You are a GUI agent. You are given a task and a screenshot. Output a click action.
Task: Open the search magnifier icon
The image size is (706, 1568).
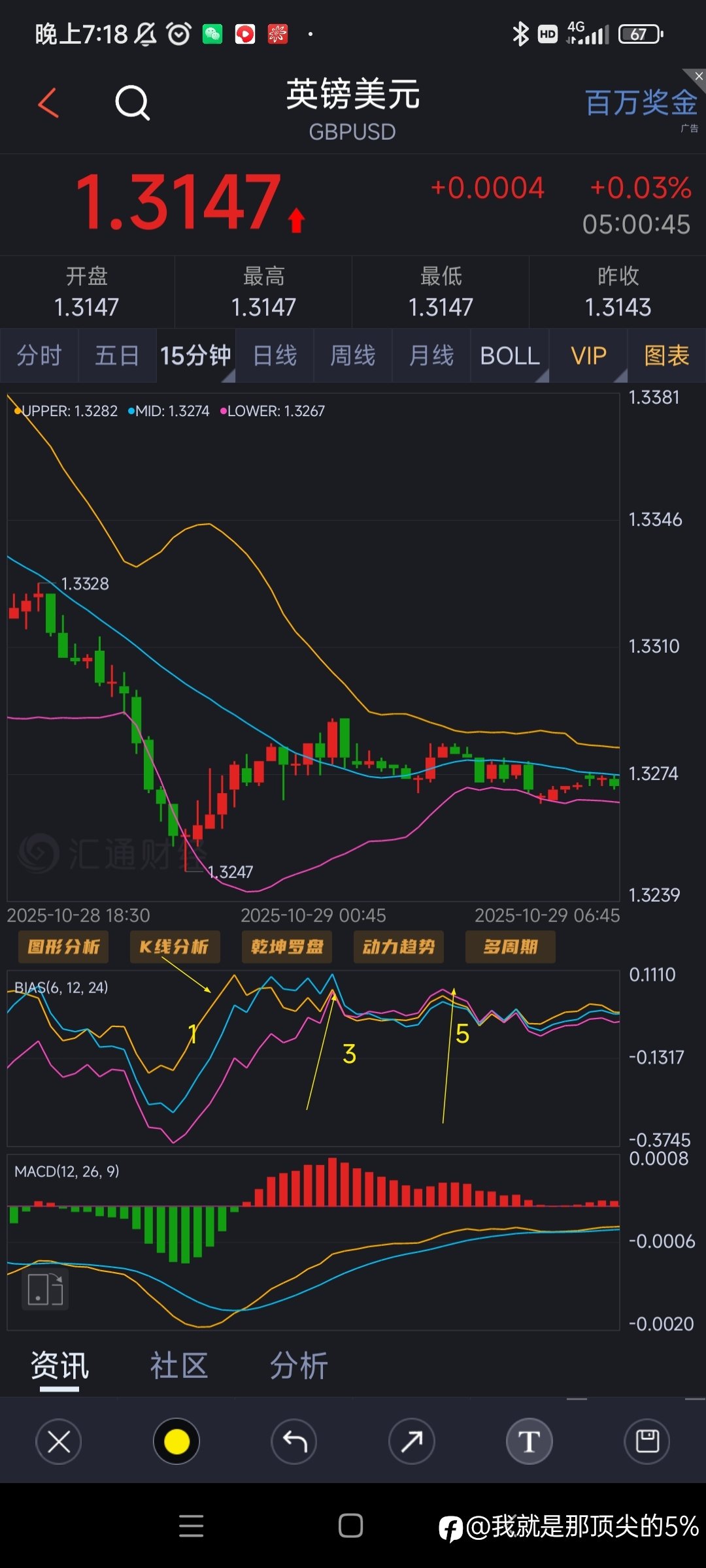(x=133, y=103)
